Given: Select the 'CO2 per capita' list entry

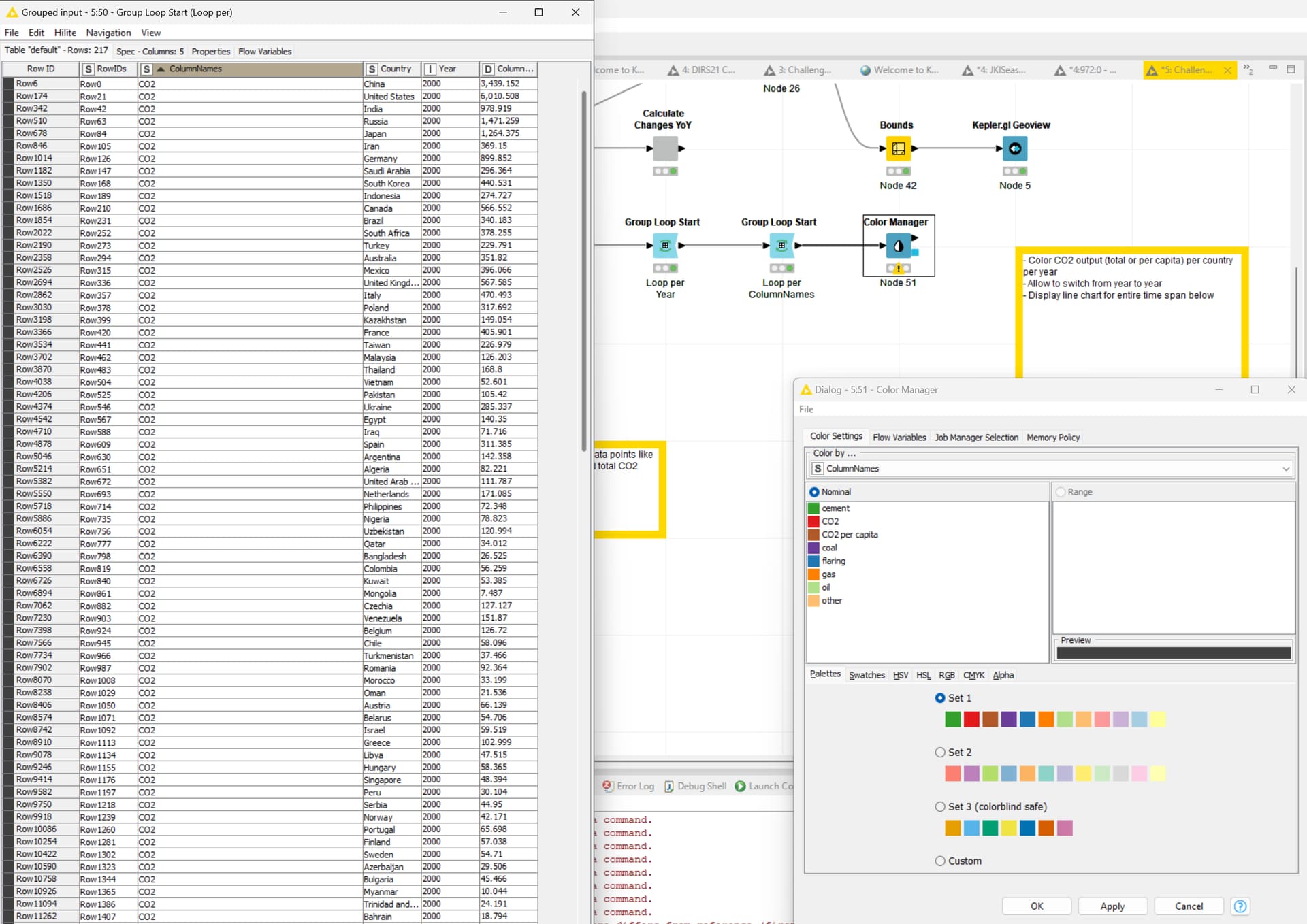Looking at the screenshot, I should pyautogui.click(x=849, y=535).
